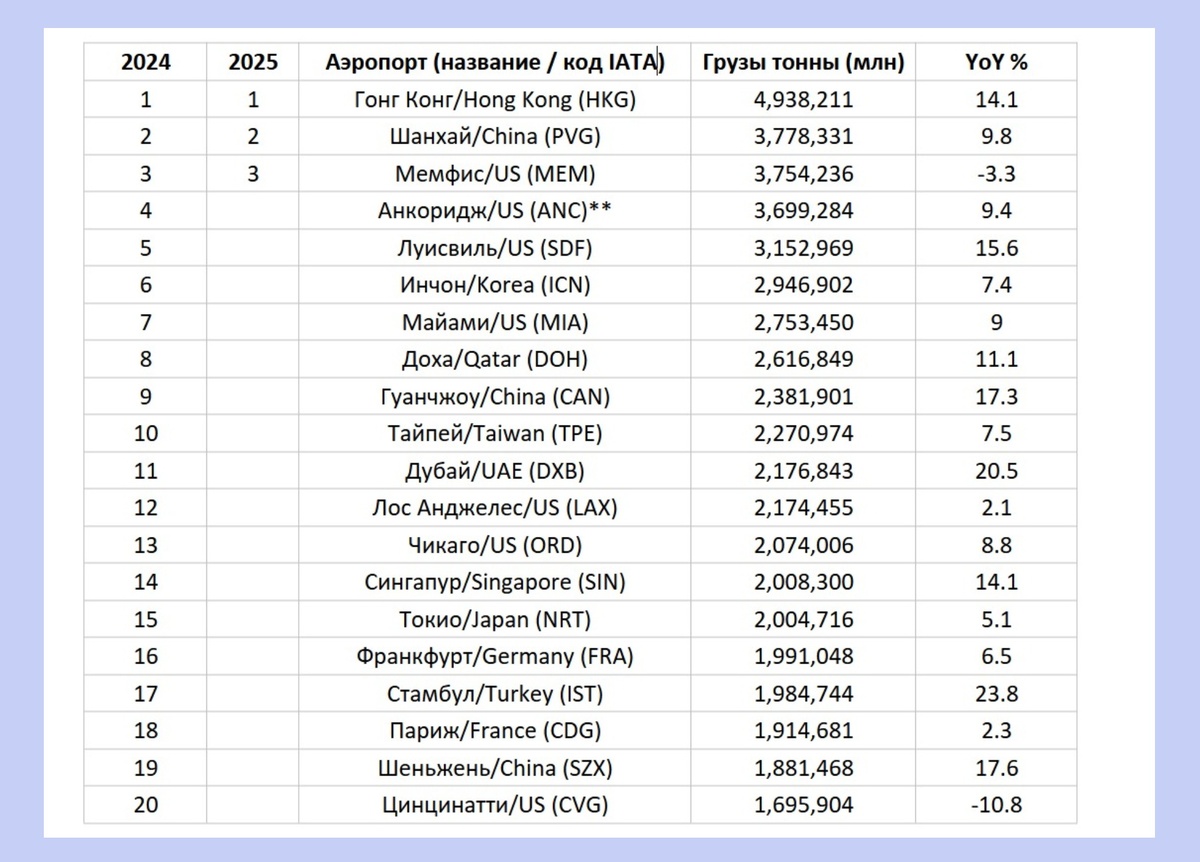
Task: Click the 23.8 YoY cell for Istanbul
Action: coord(997,693)
